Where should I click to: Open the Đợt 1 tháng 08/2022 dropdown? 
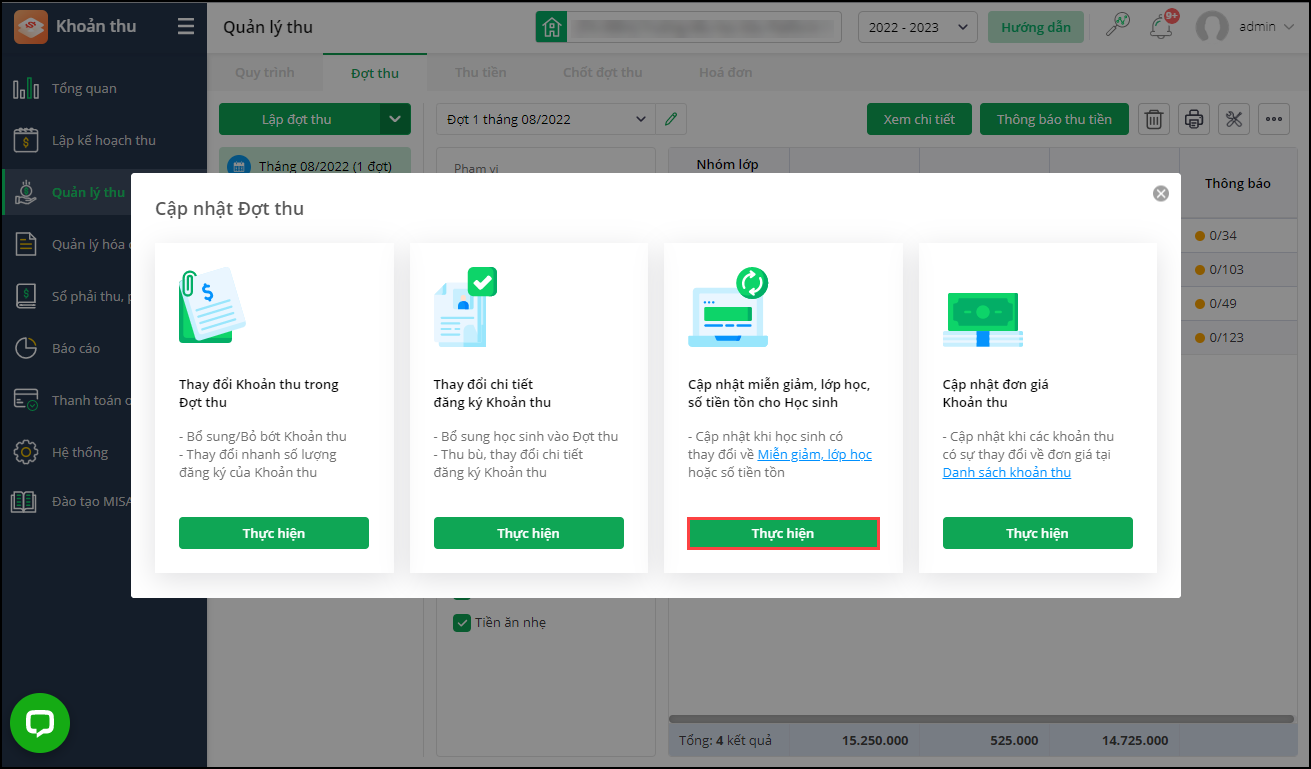546,120
